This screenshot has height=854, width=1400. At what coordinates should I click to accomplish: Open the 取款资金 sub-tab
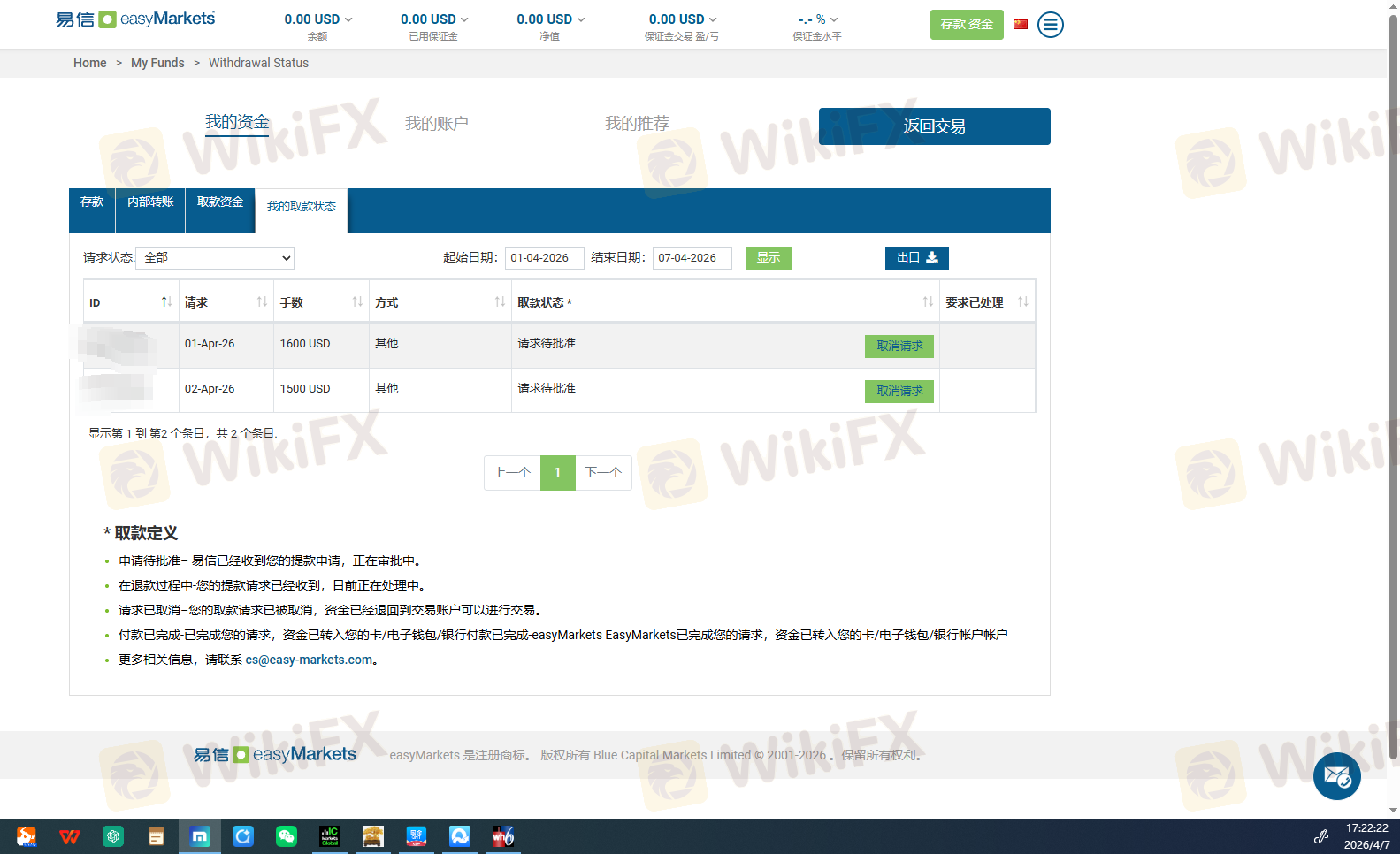(220, 210)
